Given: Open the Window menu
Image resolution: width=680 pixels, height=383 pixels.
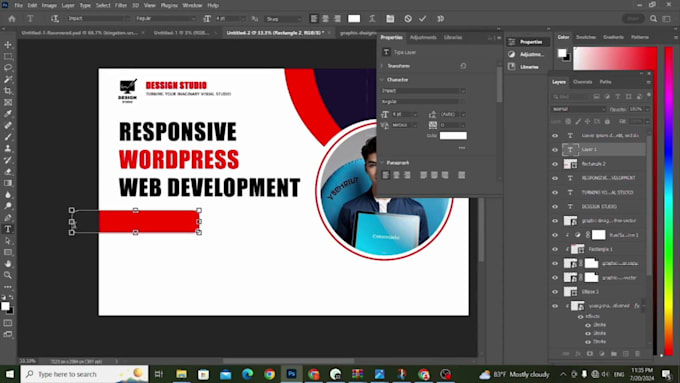Looking at the screenshot, I should [192, 5].
